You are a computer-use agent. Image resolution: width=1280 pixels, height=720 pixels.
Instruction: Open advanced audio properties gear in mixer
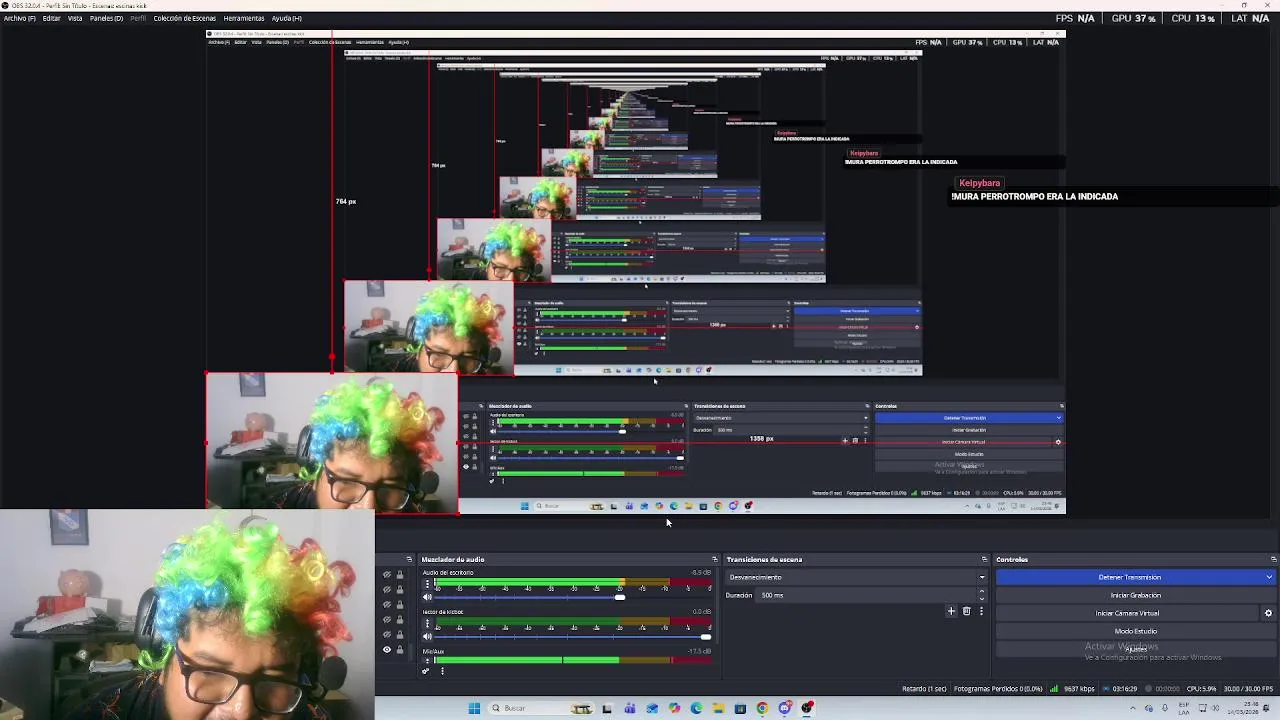pyautogui.click(x=426, y=671)
